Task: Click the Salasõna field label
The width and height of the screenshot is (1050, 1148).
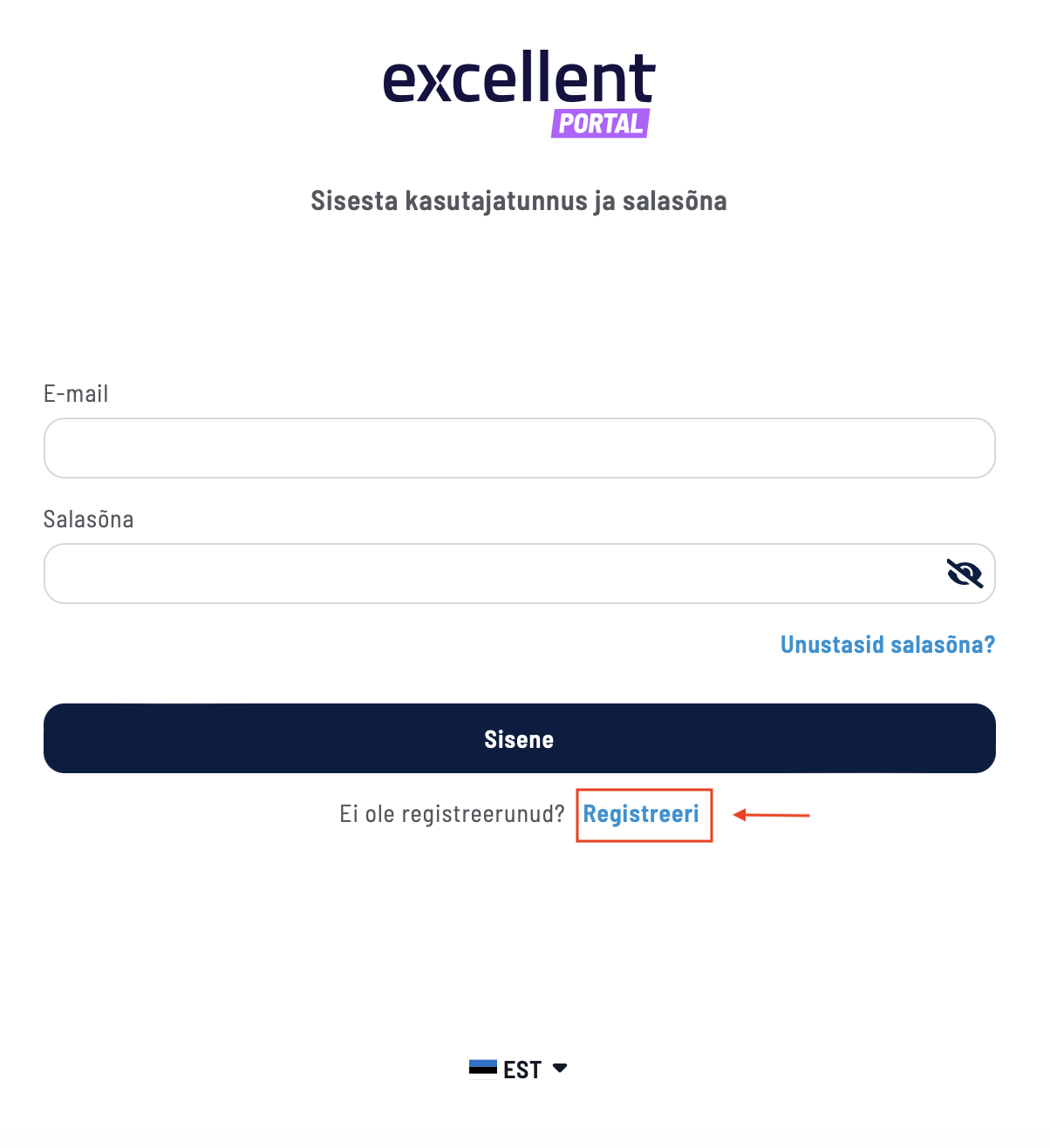Action: pos(88,520)
